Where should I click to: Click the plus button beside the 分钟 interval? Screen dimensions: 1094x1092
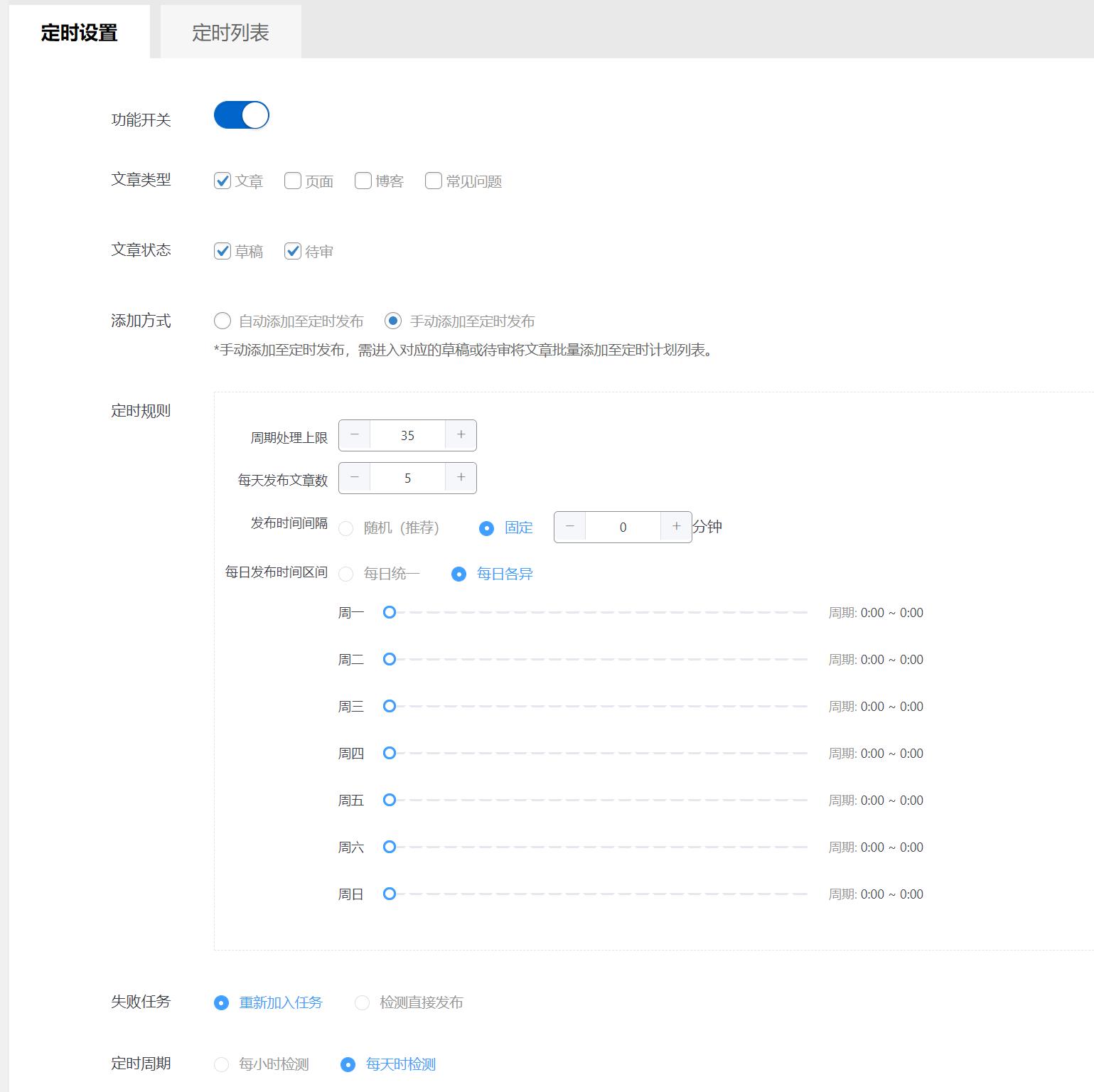click(x=675, y=527)
